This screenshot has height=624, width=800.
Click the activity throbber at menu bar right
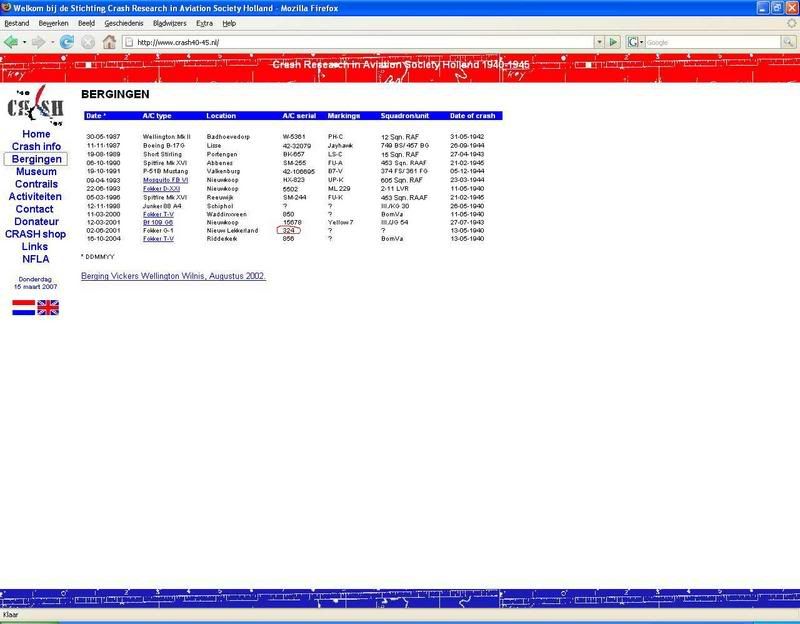791,23
